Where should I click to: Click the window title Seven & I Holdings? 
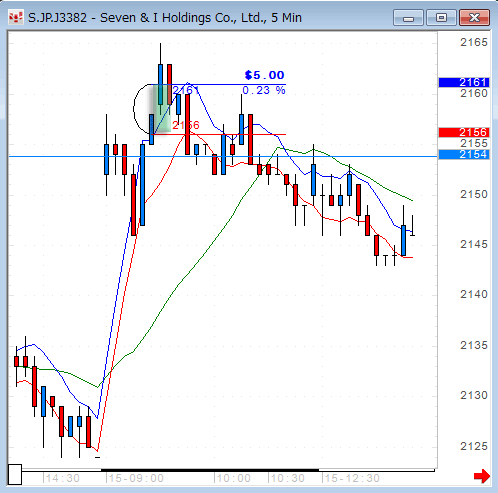coord(164,18)
